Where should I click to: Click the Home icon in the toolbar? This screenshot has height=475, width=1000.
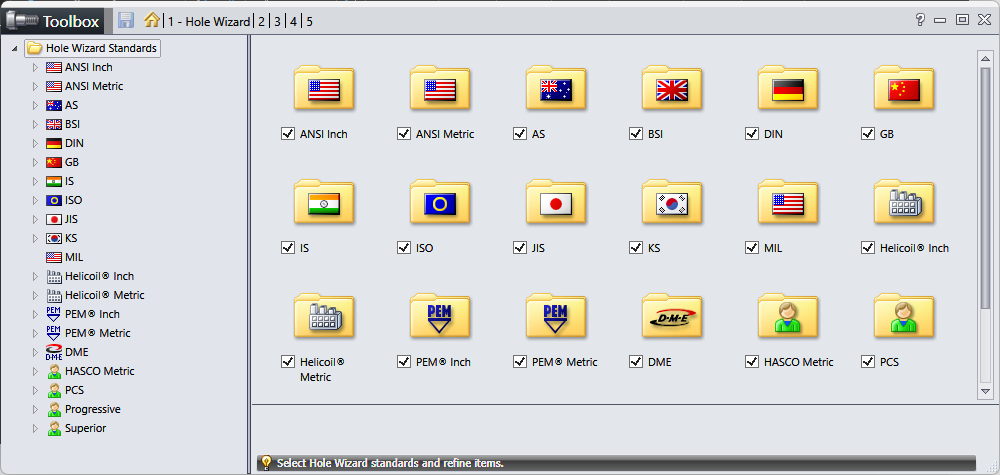(152, 20)
